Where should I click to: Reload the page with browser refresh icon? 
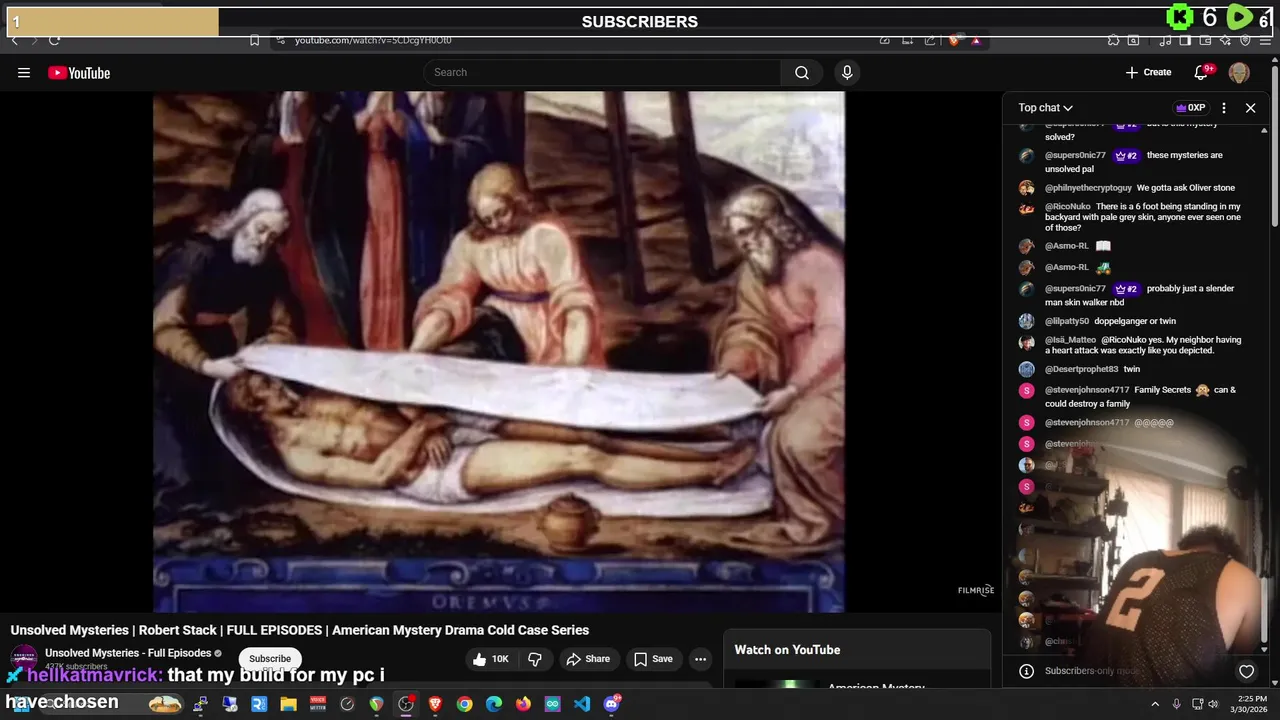[x=54, y=40]
